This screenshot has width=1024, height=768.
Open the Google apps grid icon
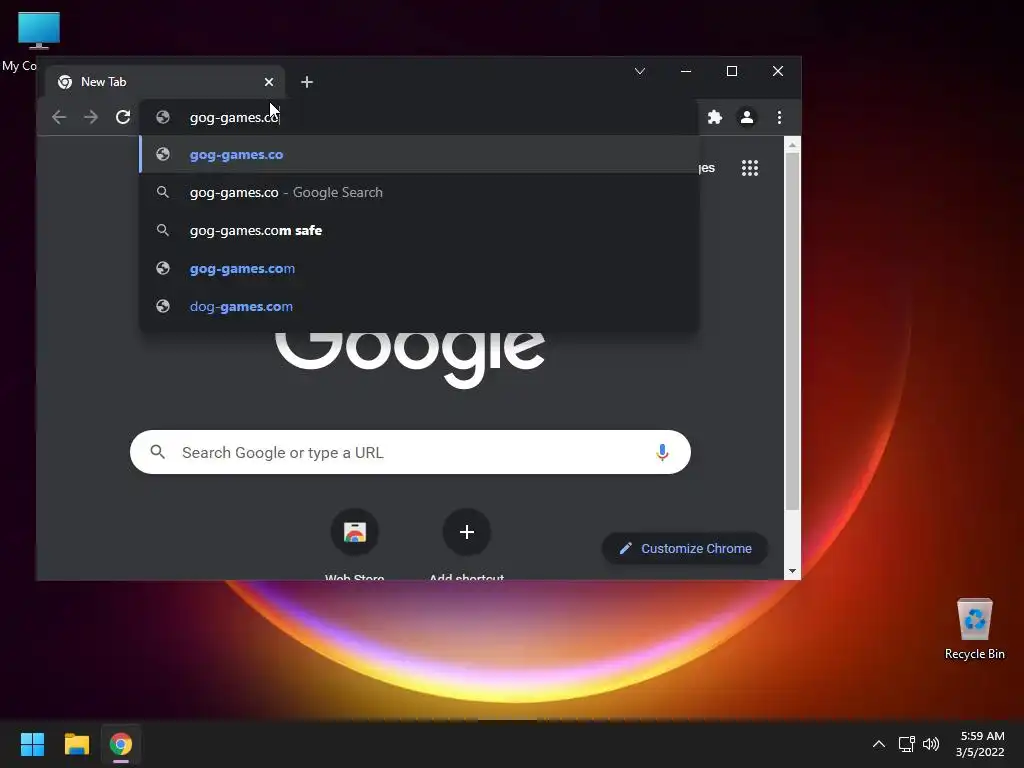750,168
